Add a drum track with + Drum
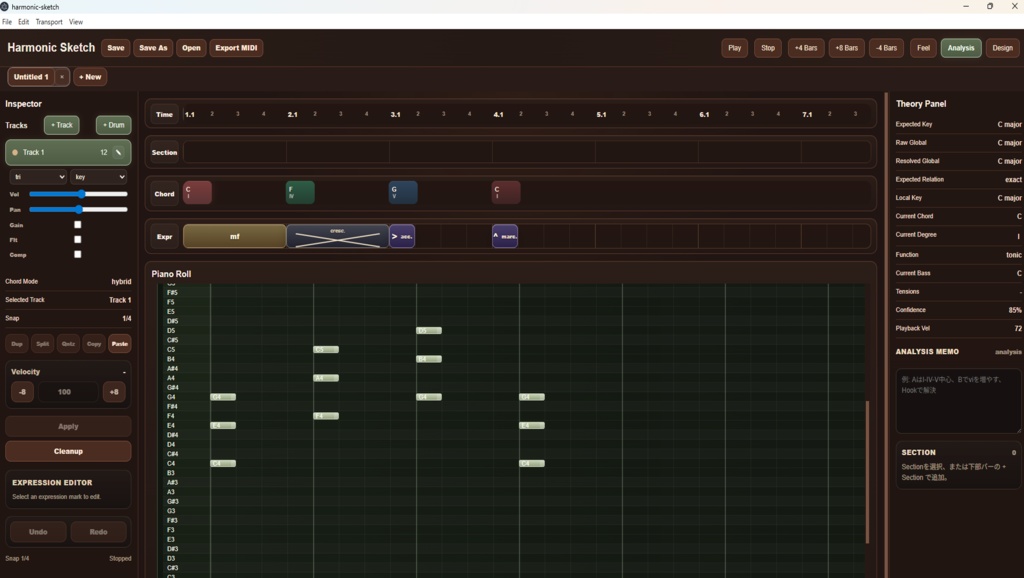This screenshot has height=578, width=1024. [x=114, y=125]
